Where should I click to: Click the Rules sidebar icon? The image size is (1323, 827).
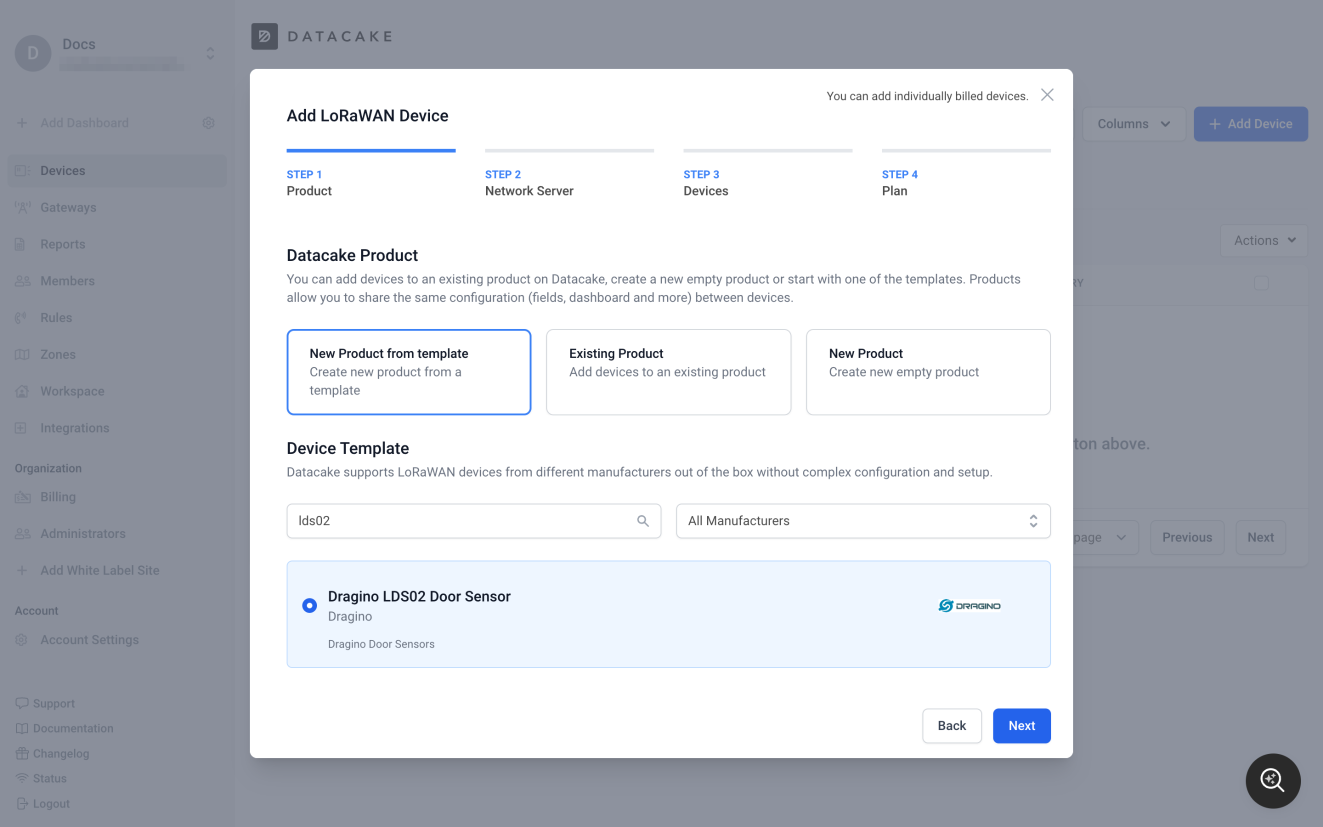pyautogui.click(x=22, y=318)
